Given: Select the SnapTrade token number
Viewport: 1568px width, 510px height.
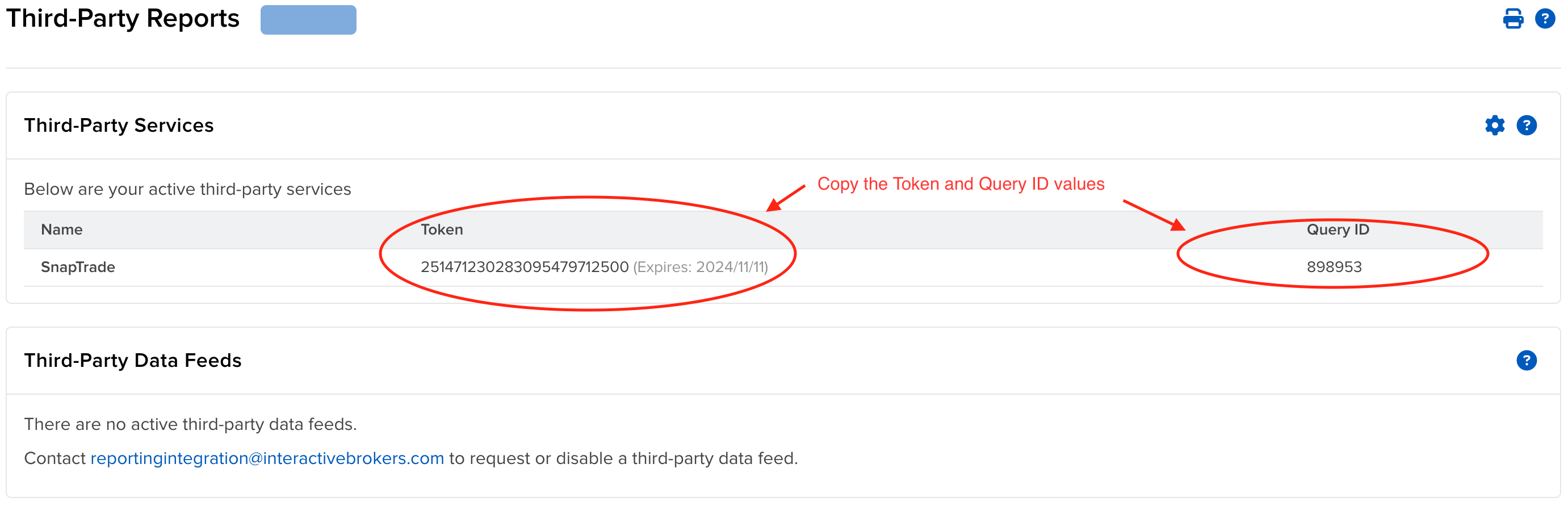Looking at the screenshot, I should click(x=524, y=266).
